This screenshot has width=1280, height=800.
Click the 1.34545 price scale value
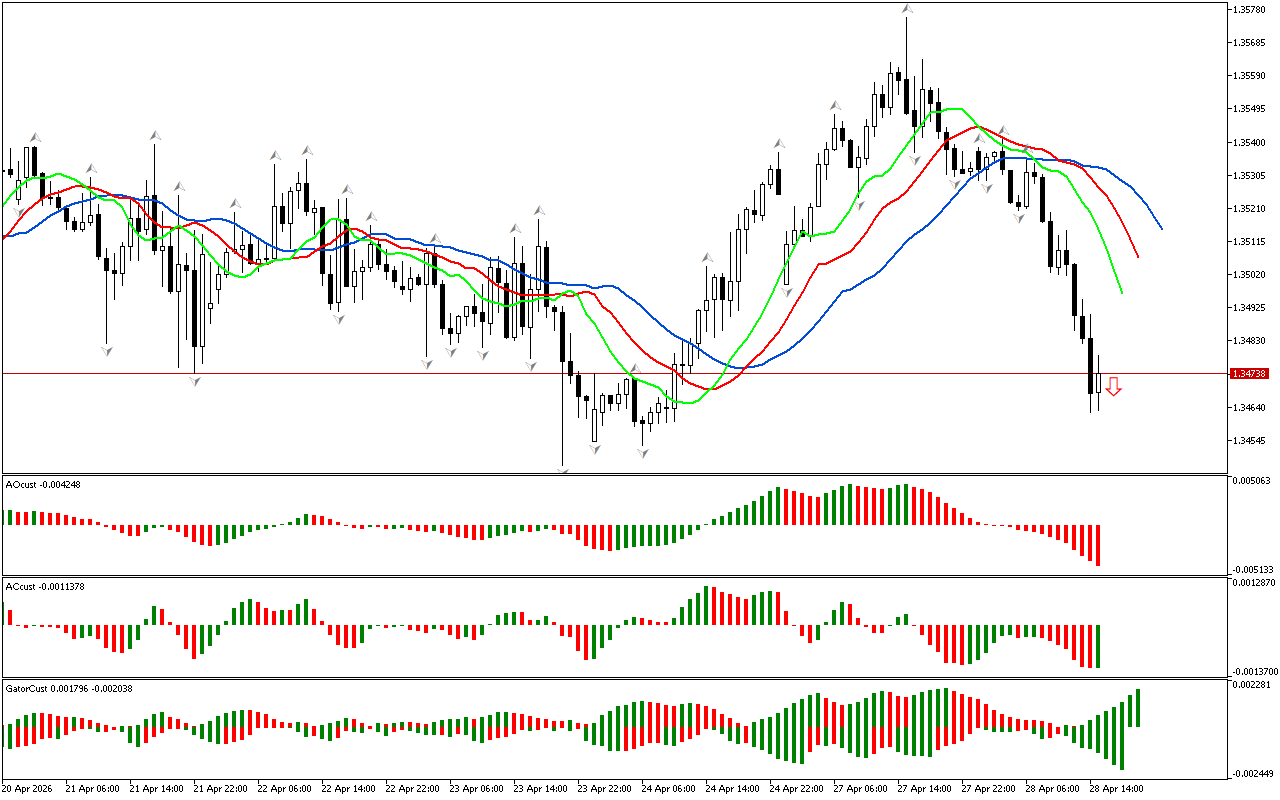pos(1252,441)
